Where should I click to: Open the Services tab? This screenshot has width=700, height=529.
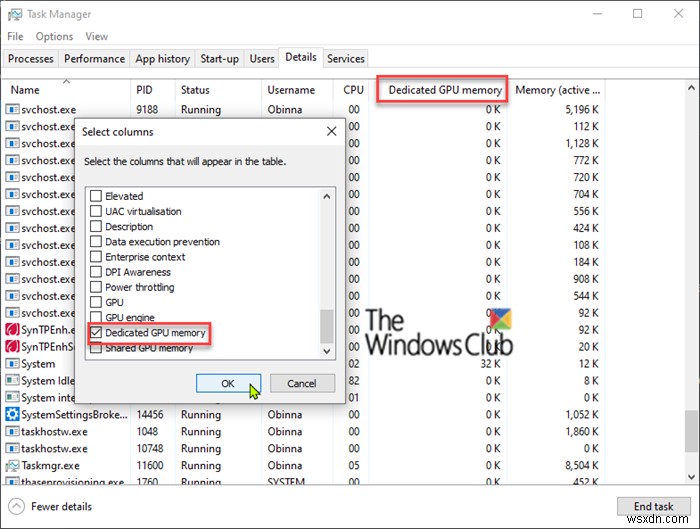click(x=346, y=58)
